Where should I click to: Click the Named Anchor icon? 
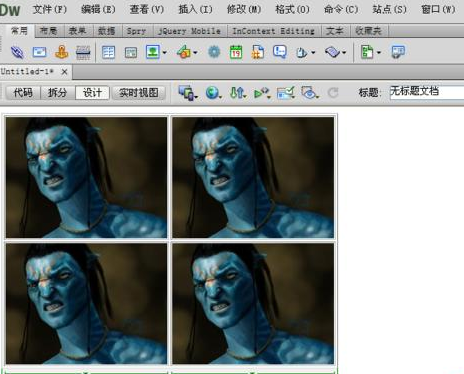point(62,52)
